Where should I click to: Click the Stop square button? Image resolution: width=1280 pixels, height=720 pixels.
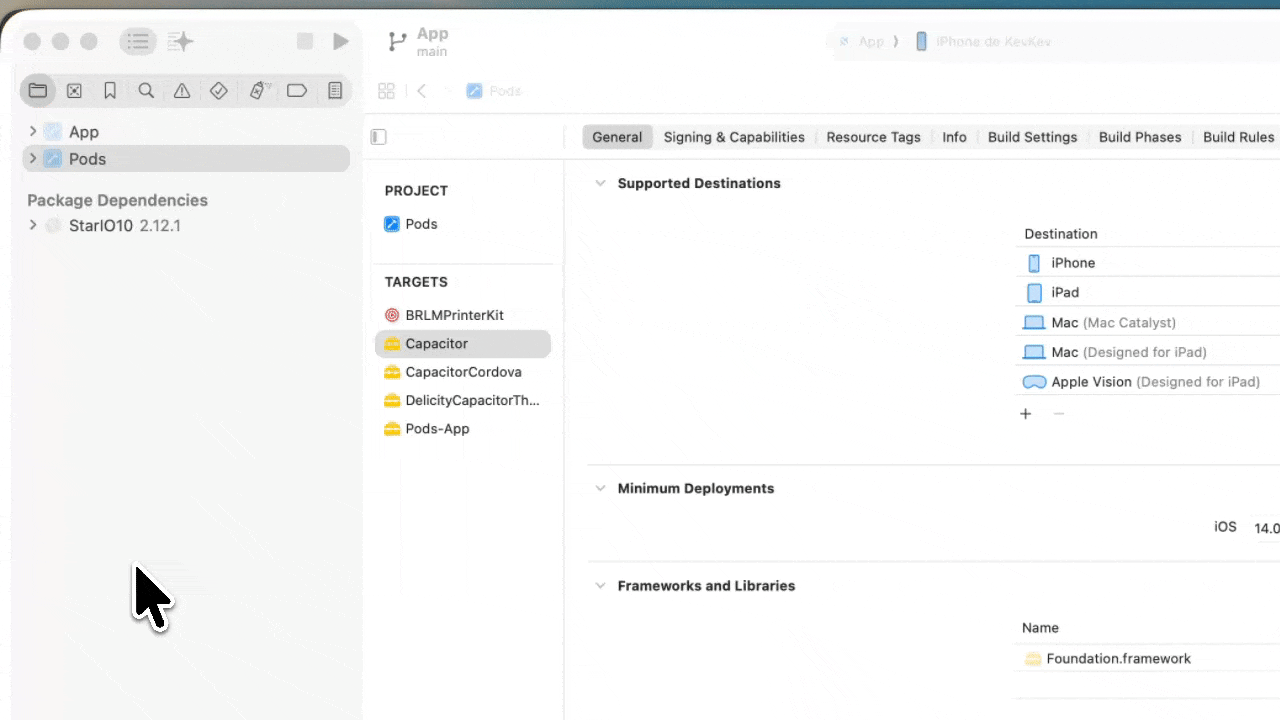point(305,41)
